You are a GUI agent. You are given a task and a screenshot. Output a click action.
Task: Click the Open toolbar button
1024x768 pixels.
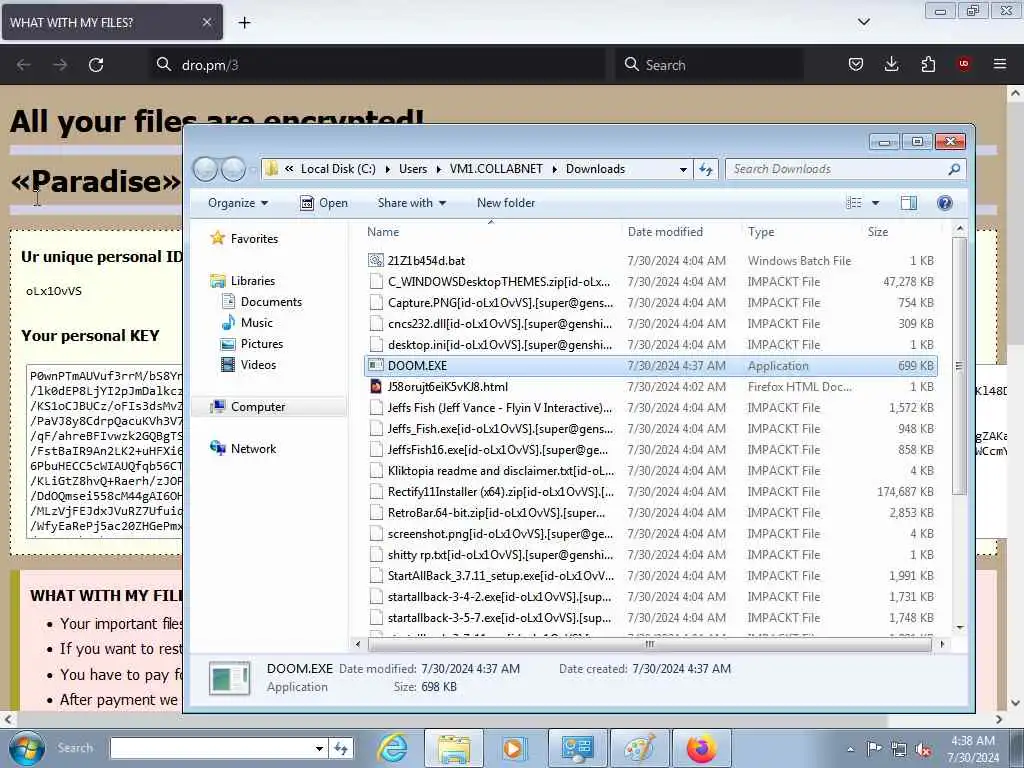pyautogui.click(x=324, y=203)
